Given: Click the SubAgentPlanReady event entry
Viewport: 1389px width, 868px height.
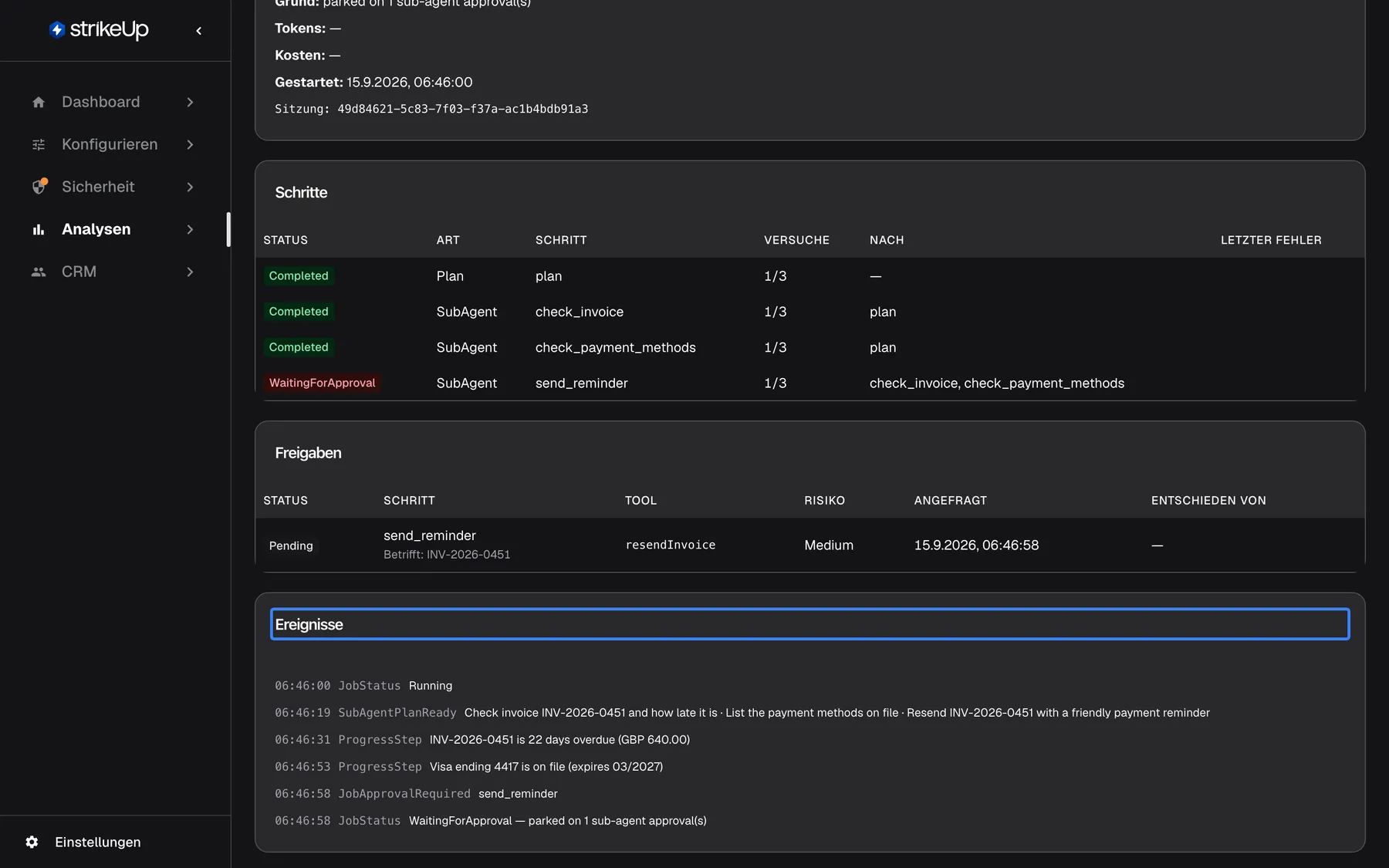Looking at the screenshot, I should (x=742, y=713).
